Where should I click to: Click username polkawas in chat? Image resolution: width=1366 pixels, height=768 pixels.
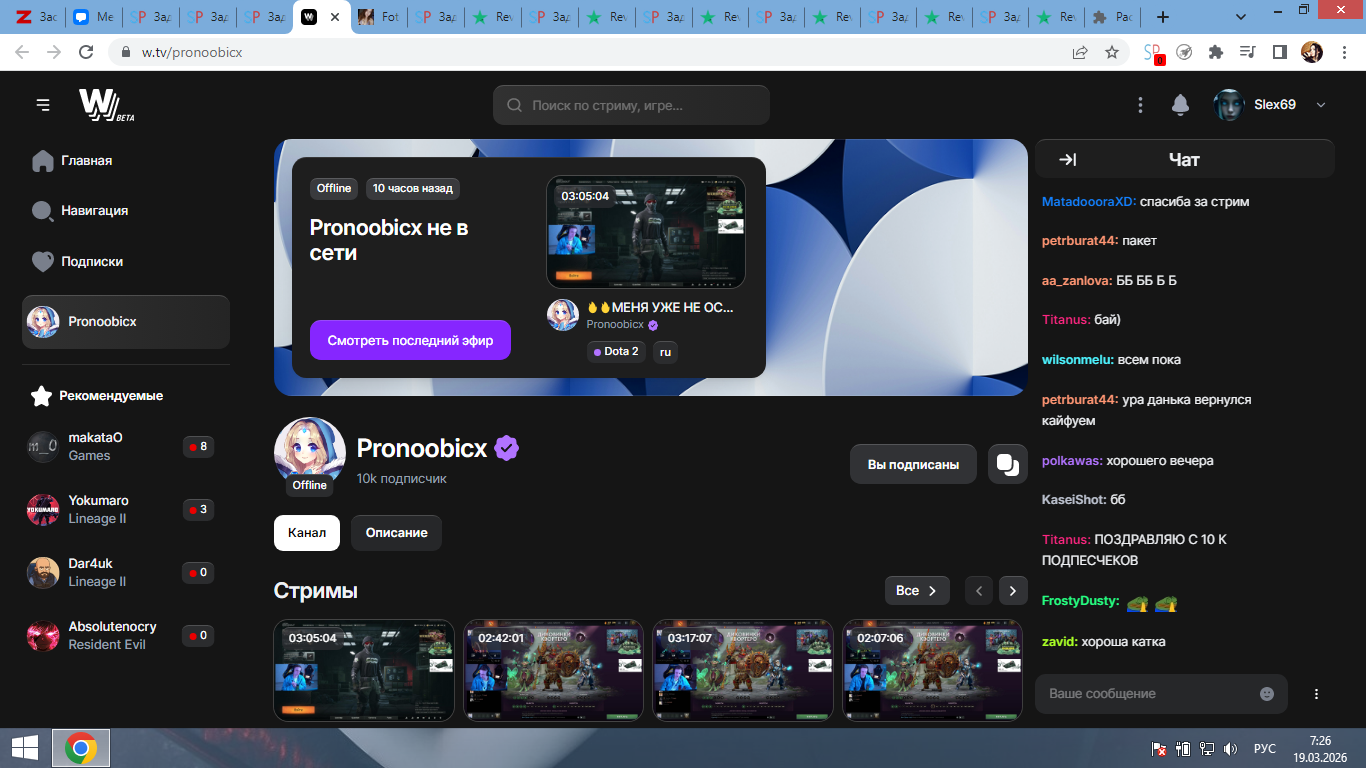point(1072,461)
